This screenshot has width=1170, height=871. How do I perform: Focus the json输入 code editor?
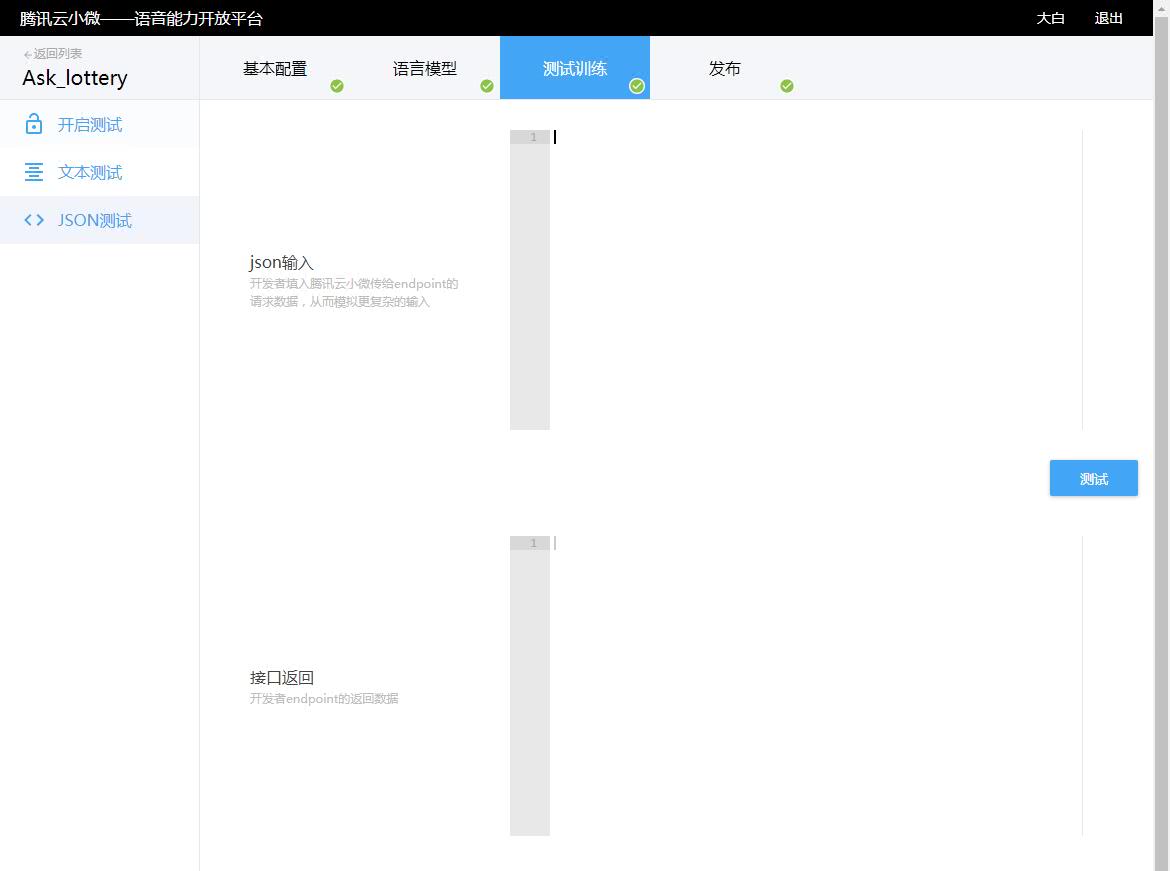tap(815, 280)
